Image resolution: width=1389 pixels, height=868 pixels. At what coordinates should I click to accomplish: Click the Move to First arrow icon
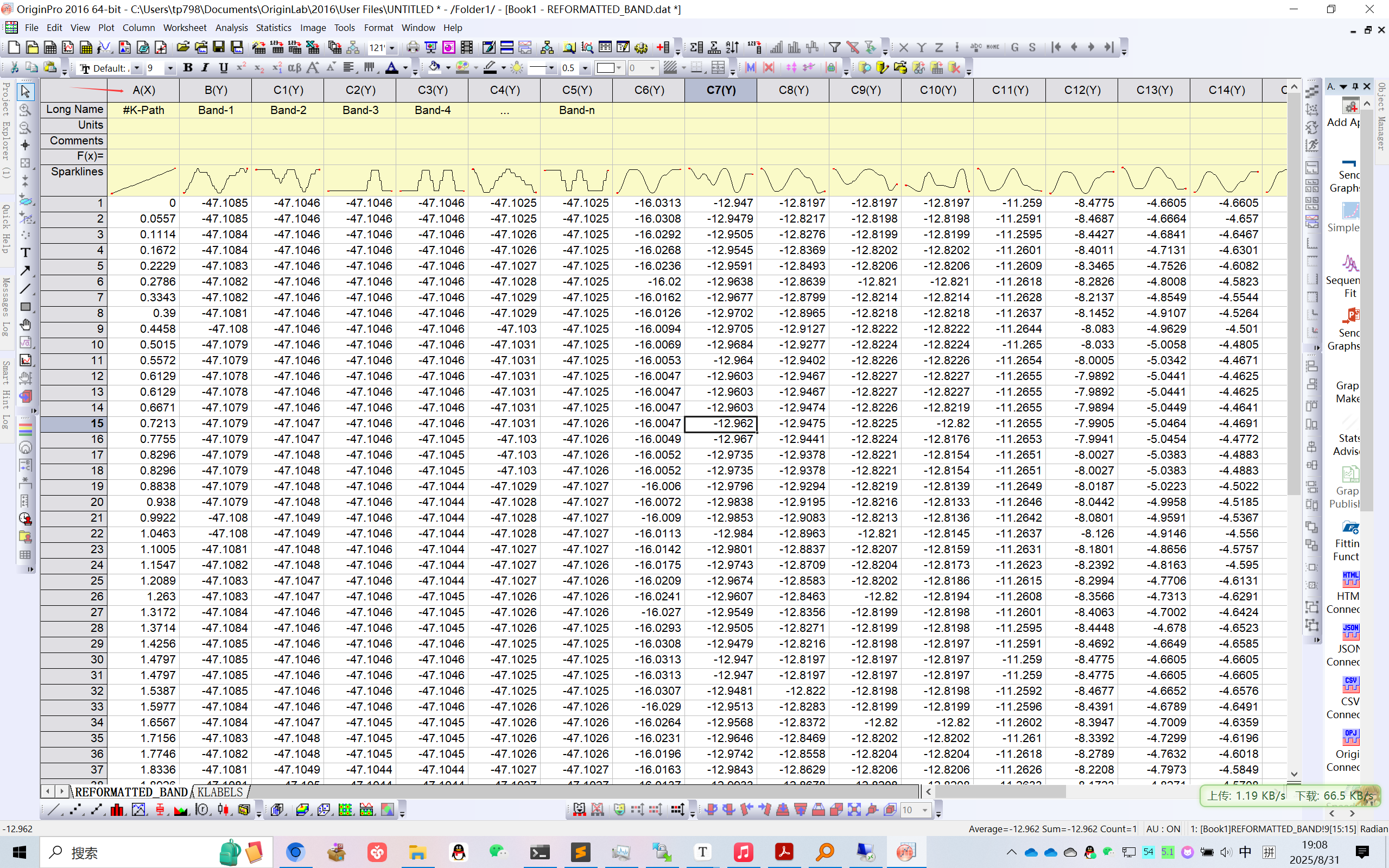1056,48
